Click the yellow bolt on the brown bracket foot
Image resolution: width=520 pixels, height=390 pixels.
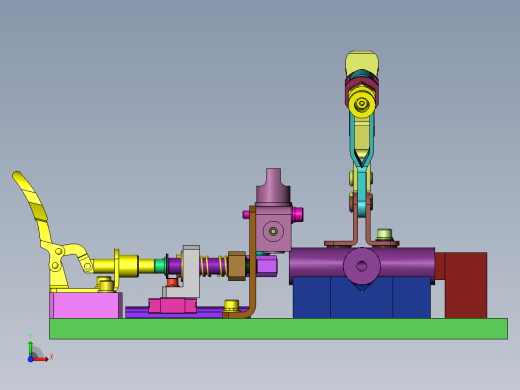231,305
